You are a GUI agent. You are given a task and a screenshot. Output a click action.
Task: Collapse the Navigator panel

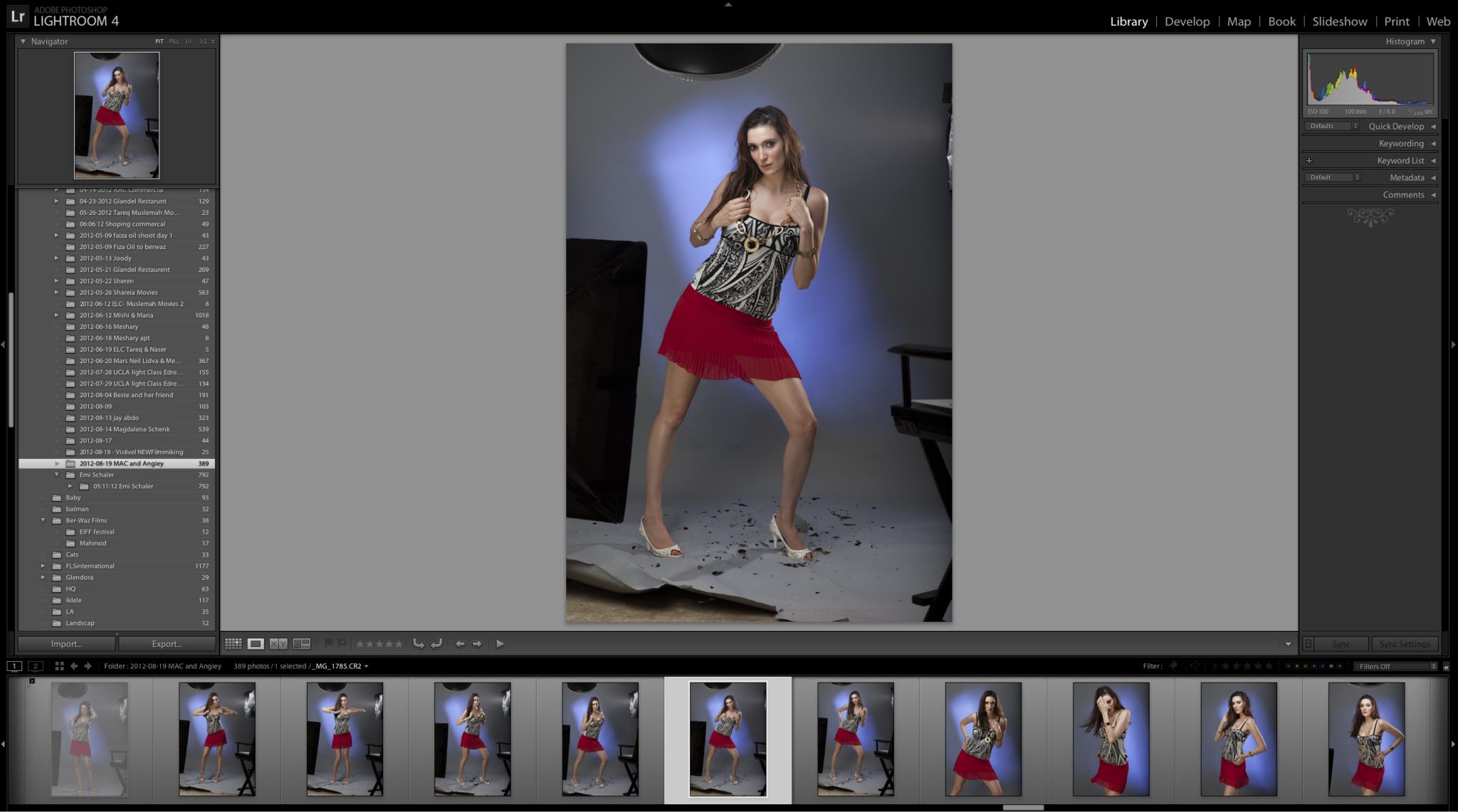[23, 41]
